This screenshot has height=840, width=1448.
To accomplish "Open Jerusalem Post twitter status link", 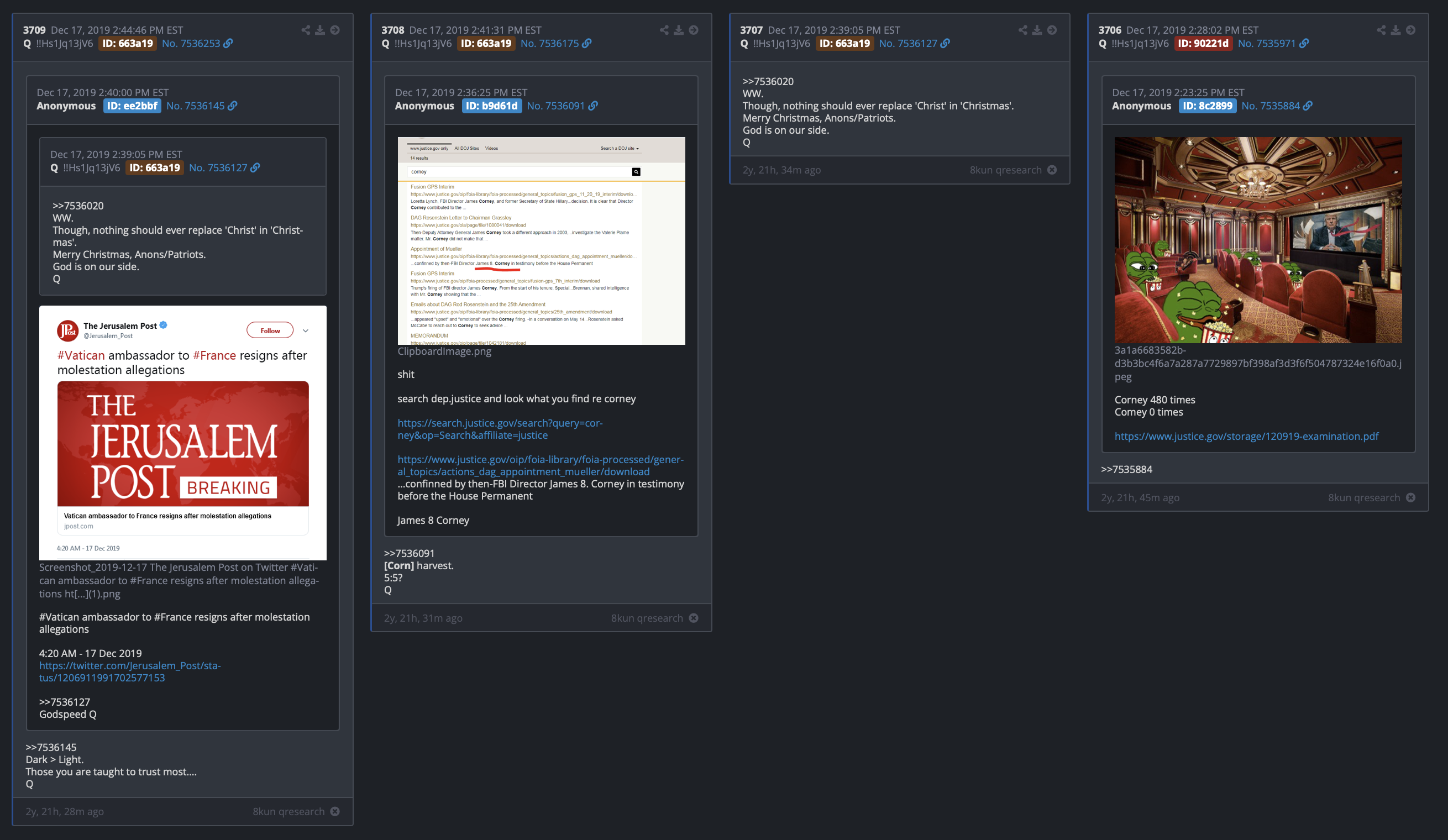I will [130, 671].
